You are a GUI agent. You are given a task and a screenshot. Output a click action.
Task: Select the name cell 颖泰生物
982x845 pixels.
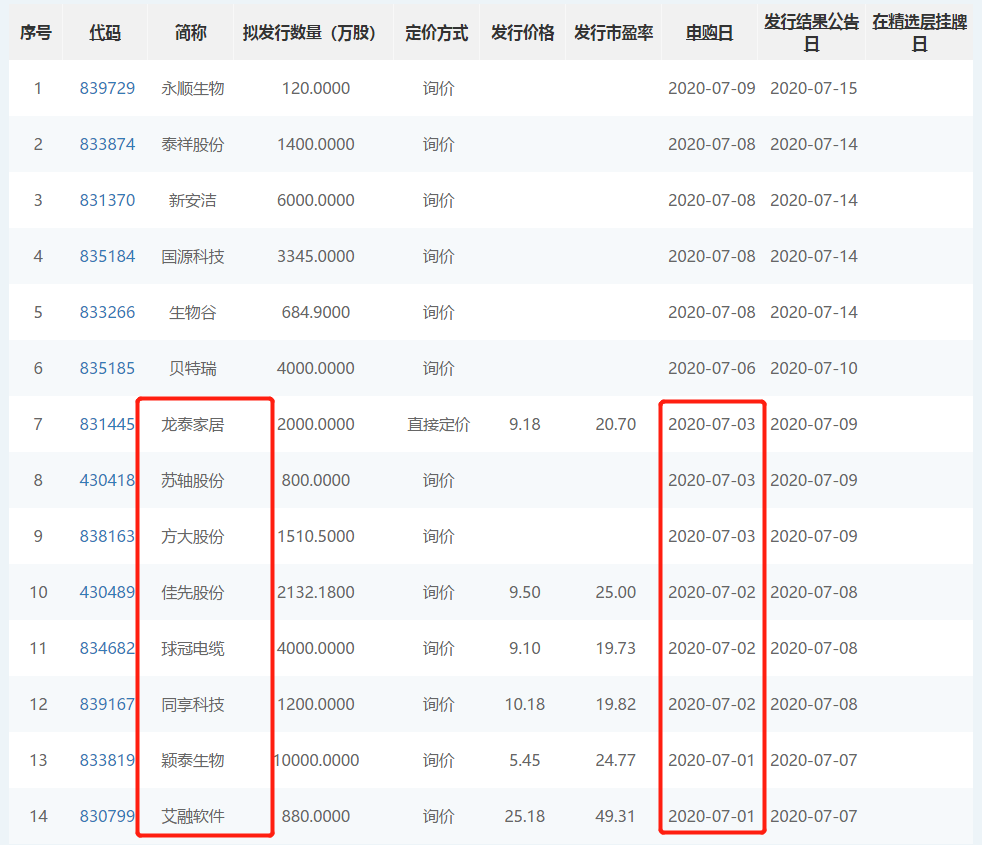tap(192, 760)
